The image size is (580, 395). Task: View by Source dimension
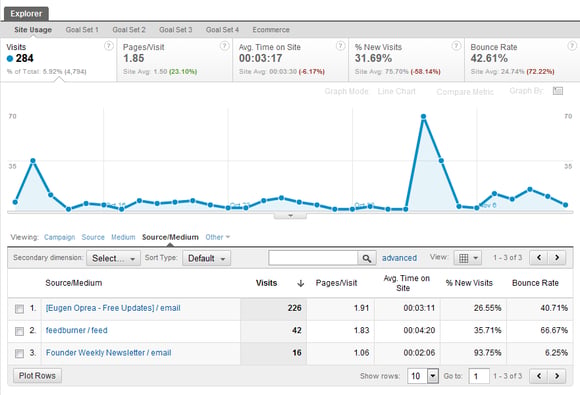coord(93,237)
